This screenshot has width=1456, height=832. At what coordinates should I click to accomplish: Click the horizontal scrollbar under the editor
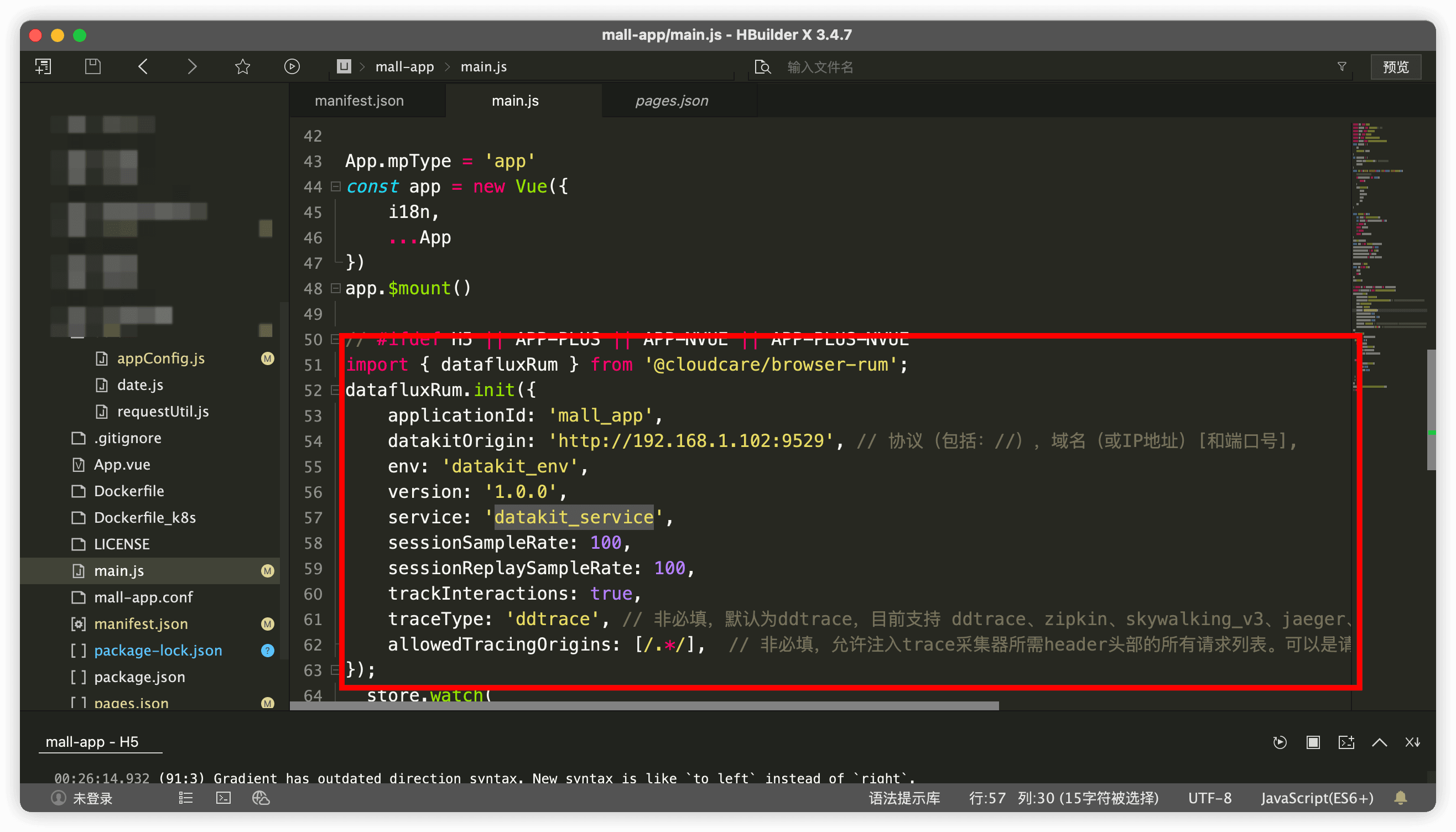(644, 706)
